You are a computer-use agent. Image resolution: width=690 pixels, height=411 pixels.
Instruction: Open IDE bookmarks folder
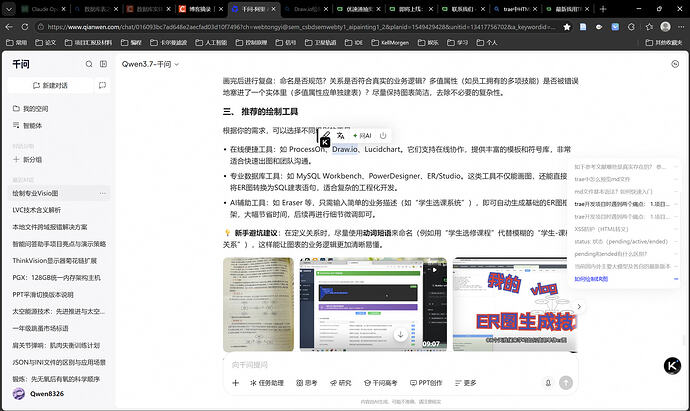coord(353,43)
